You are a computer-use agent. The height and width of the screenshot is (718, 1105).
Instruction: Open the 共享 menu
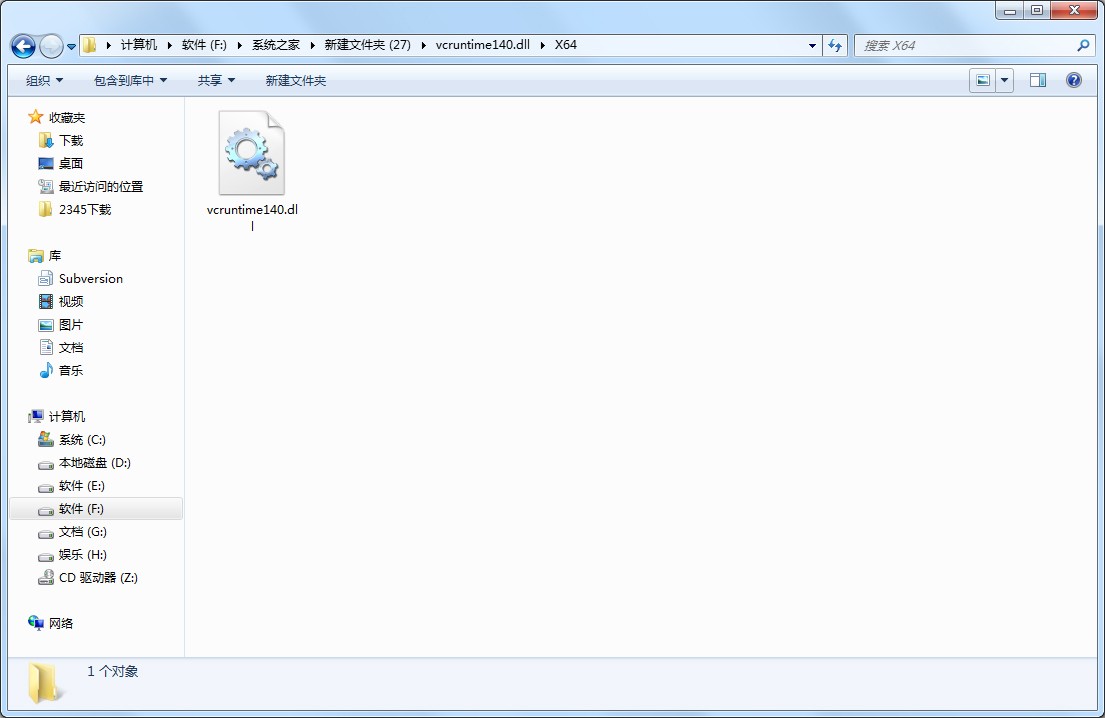(216, 80)
